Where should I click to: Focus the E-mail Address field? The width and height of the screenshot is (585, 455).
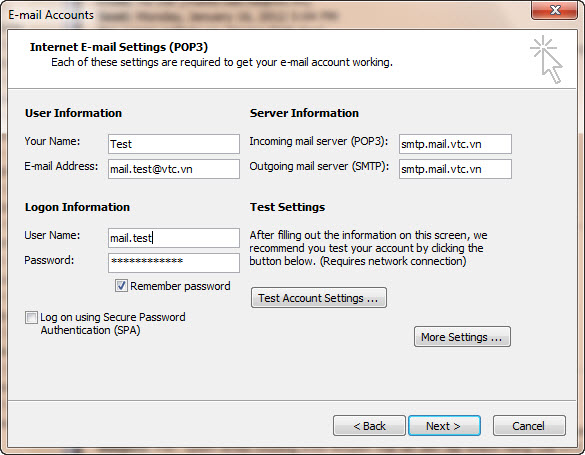174,169
